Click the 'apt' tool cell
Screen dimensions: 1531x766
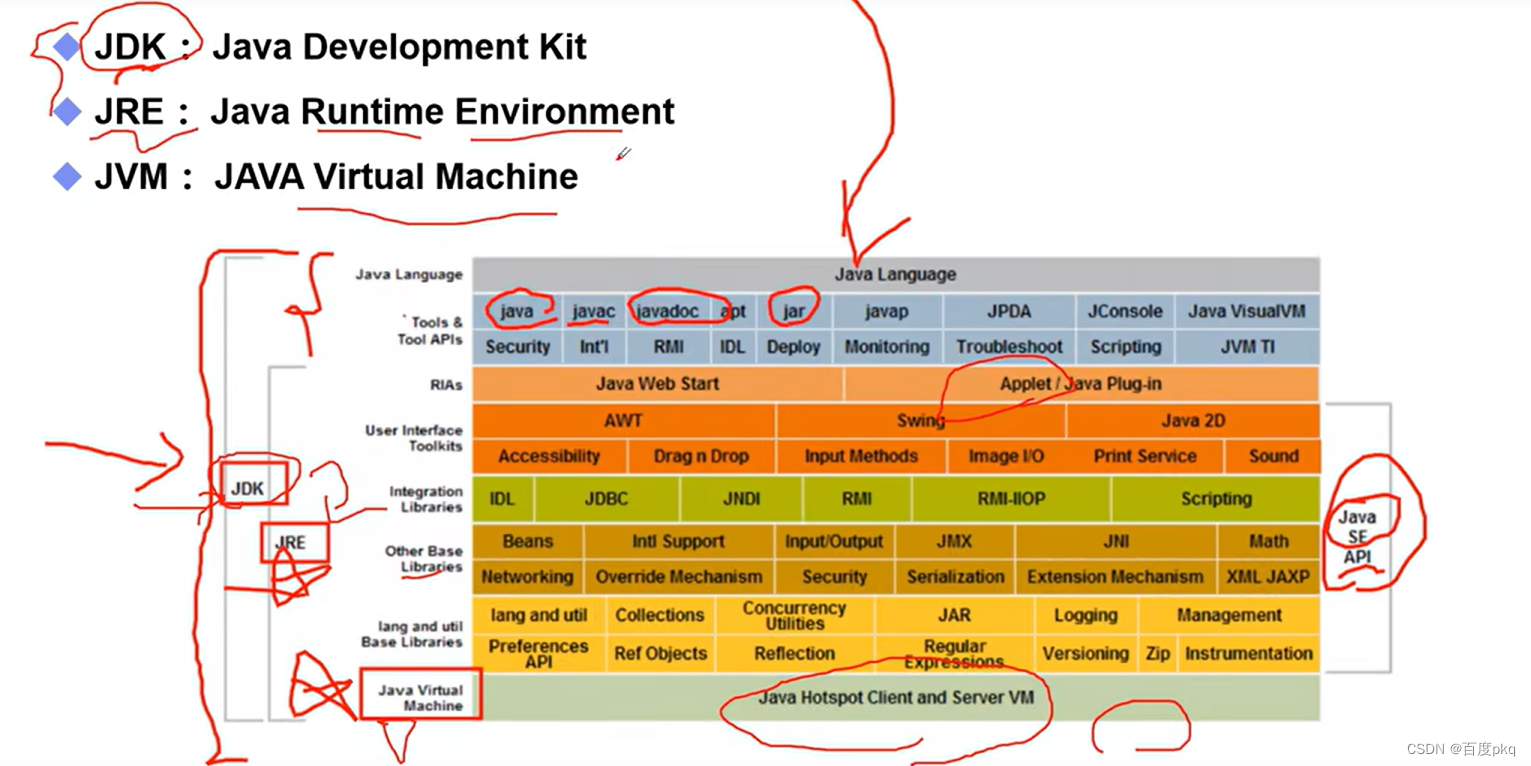(733, 311)
